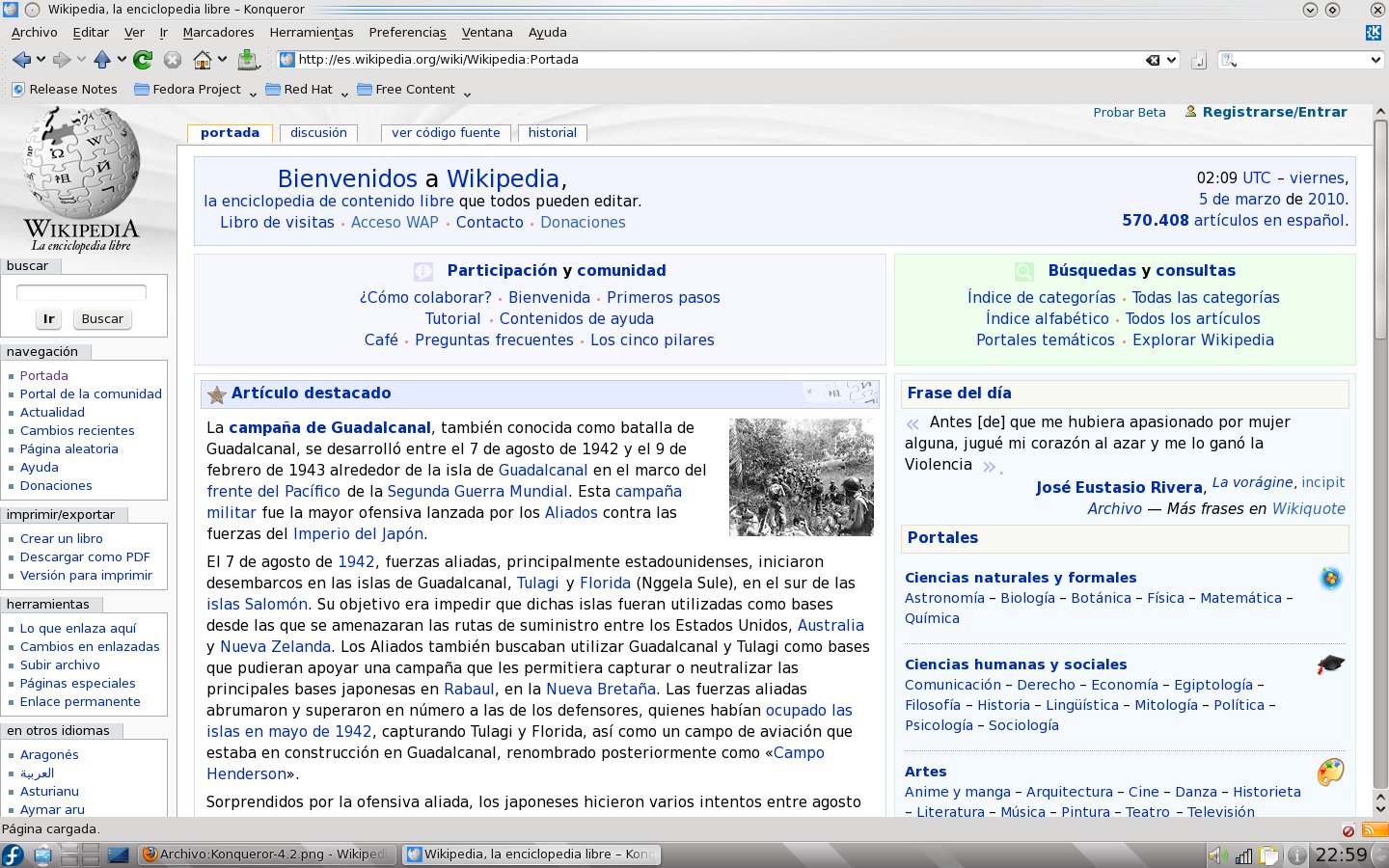Open the search box dropdown arrow

click(1376, 60)
